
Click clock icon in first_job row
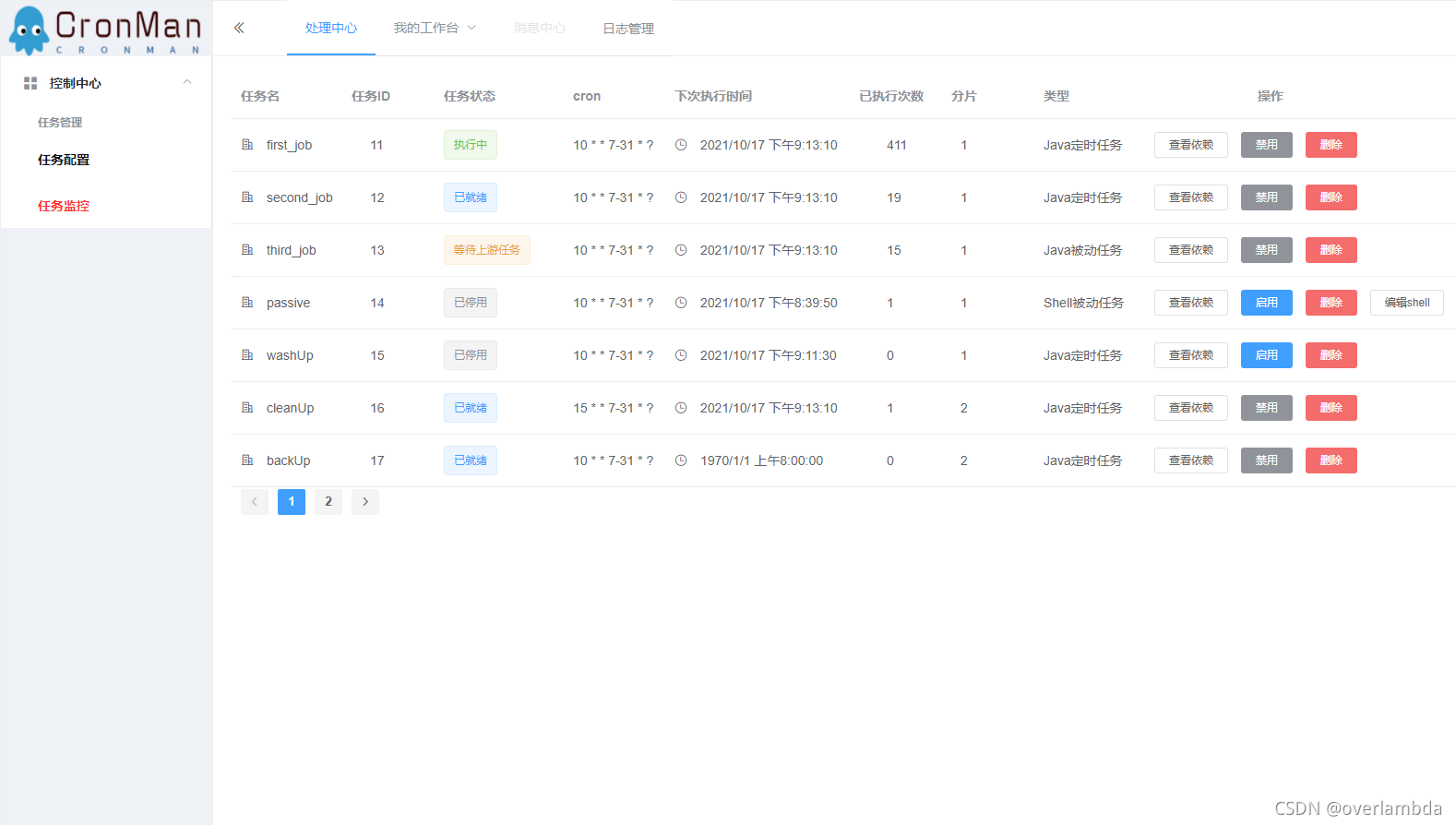pyautogui.click(x=681, y=145)
